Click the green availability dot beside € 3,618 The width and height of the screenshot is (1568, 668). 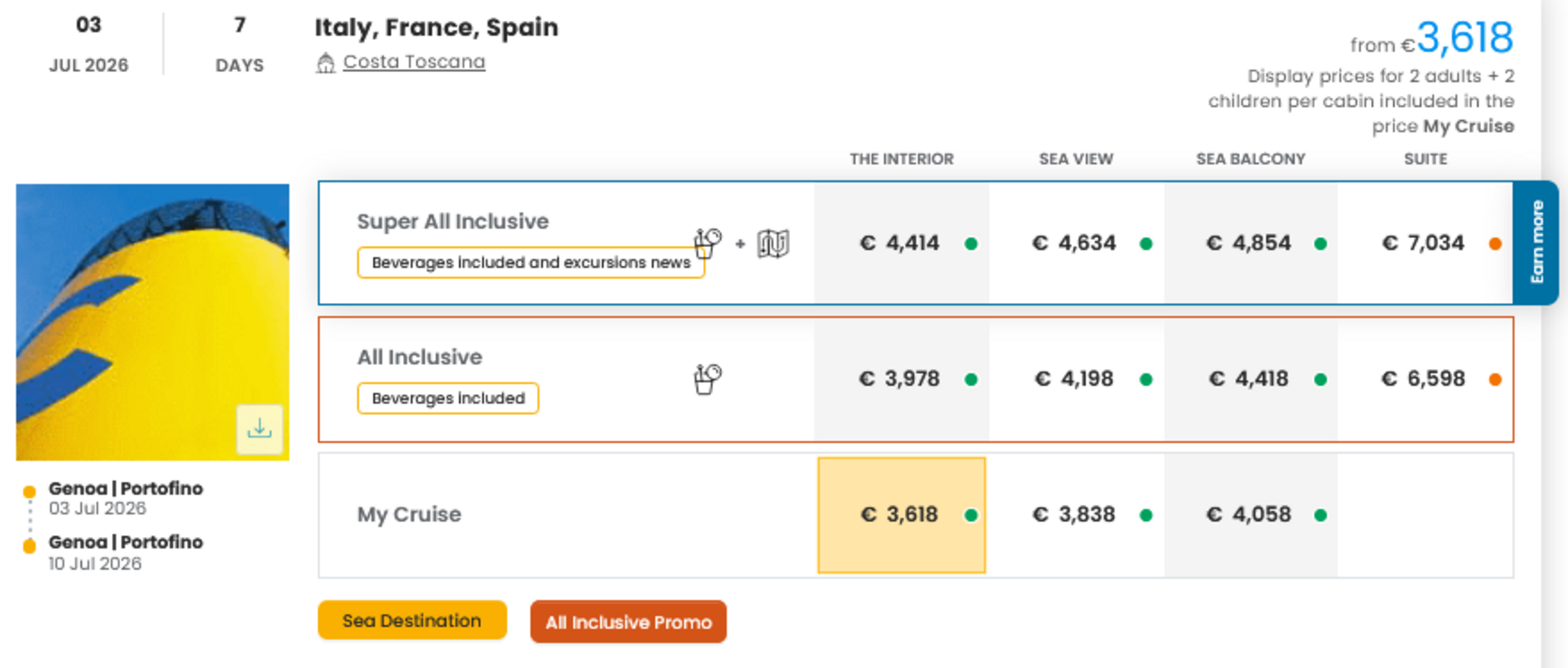click(x=971, y=515)
